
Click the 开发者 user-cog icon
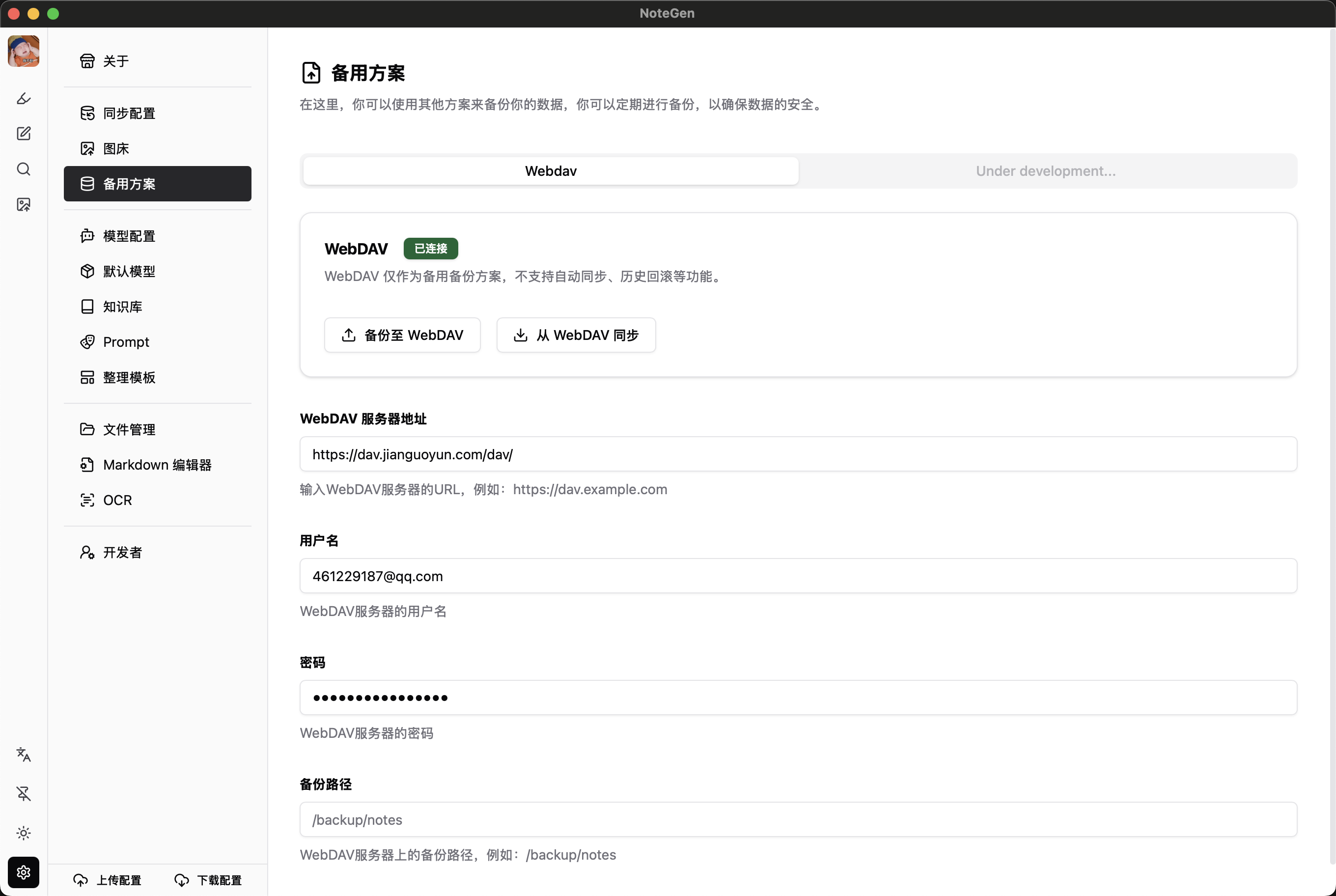[87, 553]
